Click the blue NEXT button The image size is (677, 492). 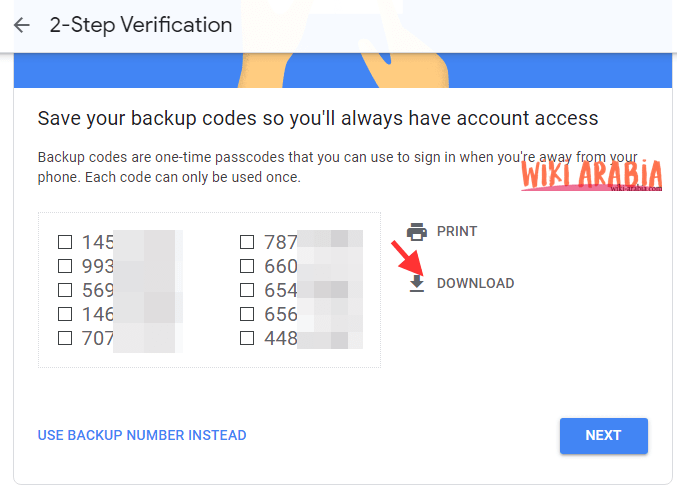(x=604, y=435)
